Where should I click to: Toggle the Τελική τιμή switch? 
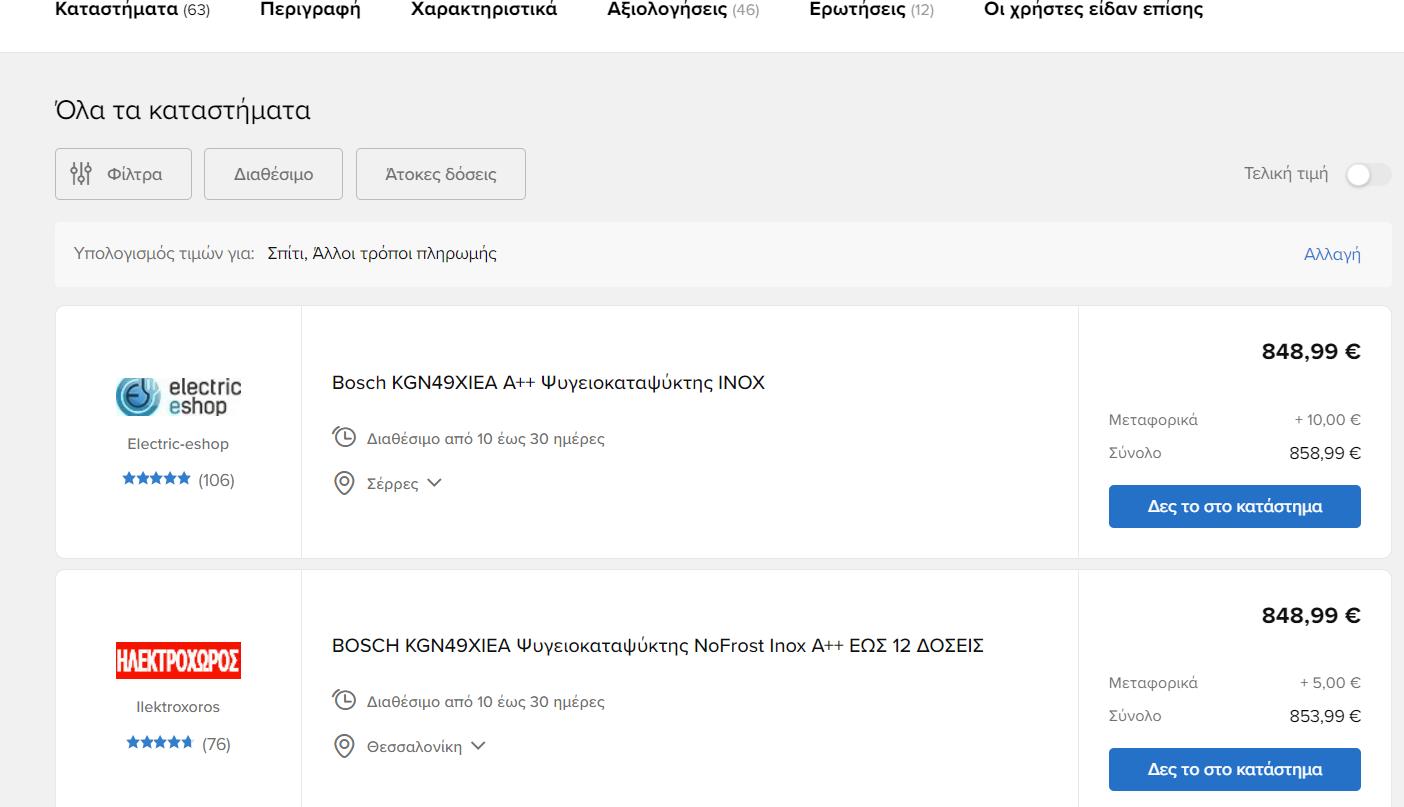click(x=1367, y=175)
